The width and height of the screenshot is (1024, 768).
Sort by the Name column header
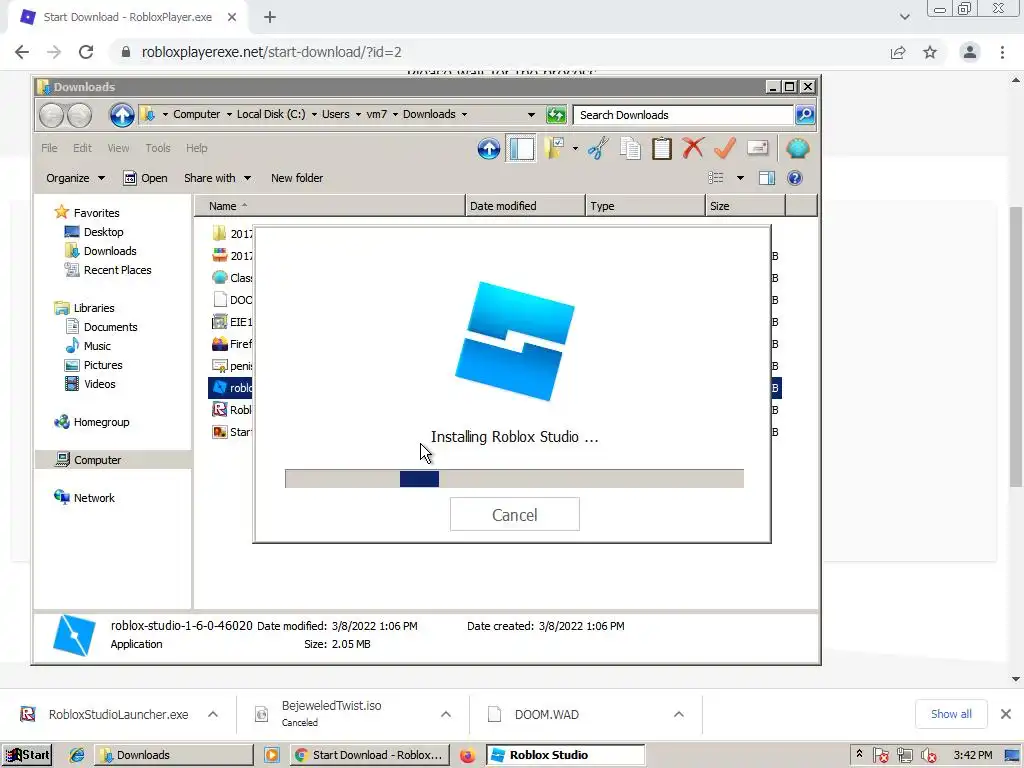(x=330, y=206)
